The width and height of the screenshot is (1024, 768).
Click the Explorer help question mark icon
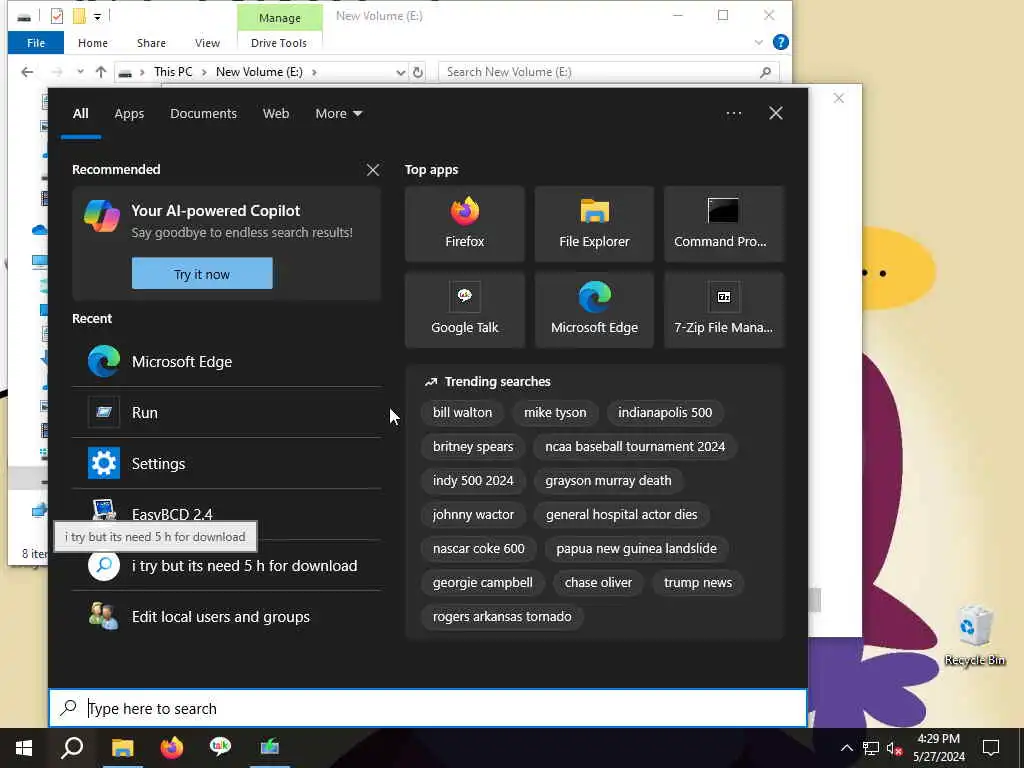(x=780, y=42)
